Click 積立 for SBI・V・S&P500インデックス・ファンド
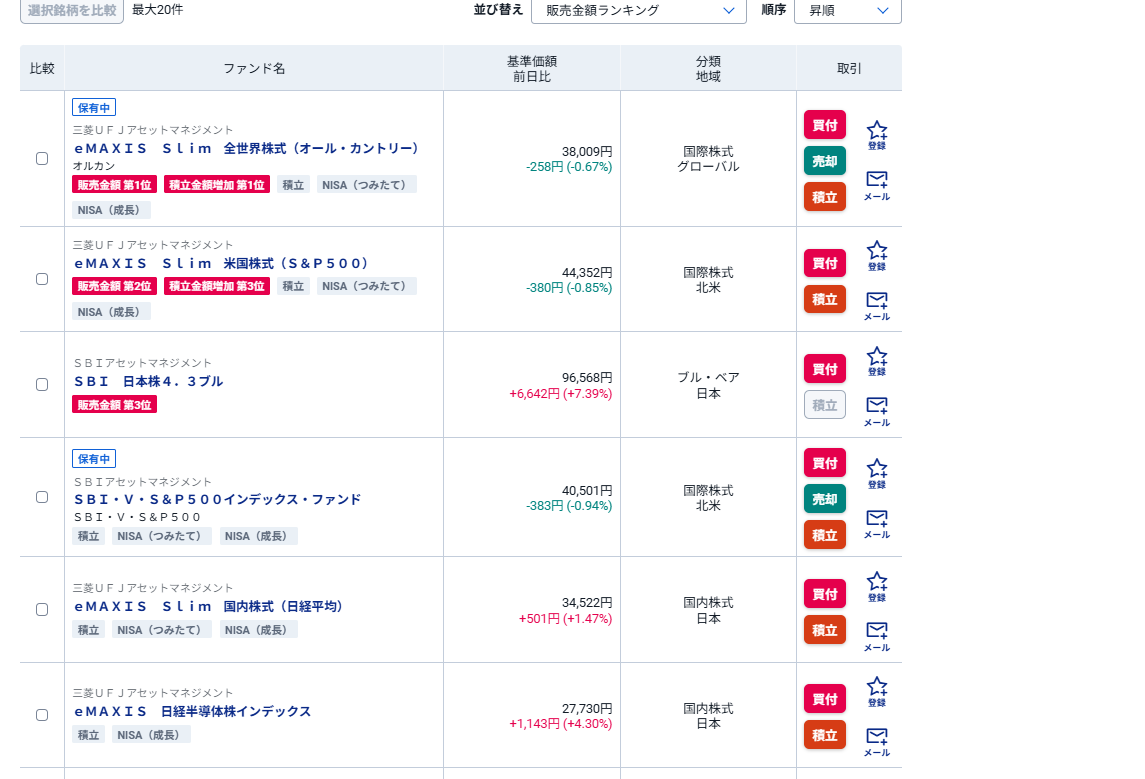 824,535
